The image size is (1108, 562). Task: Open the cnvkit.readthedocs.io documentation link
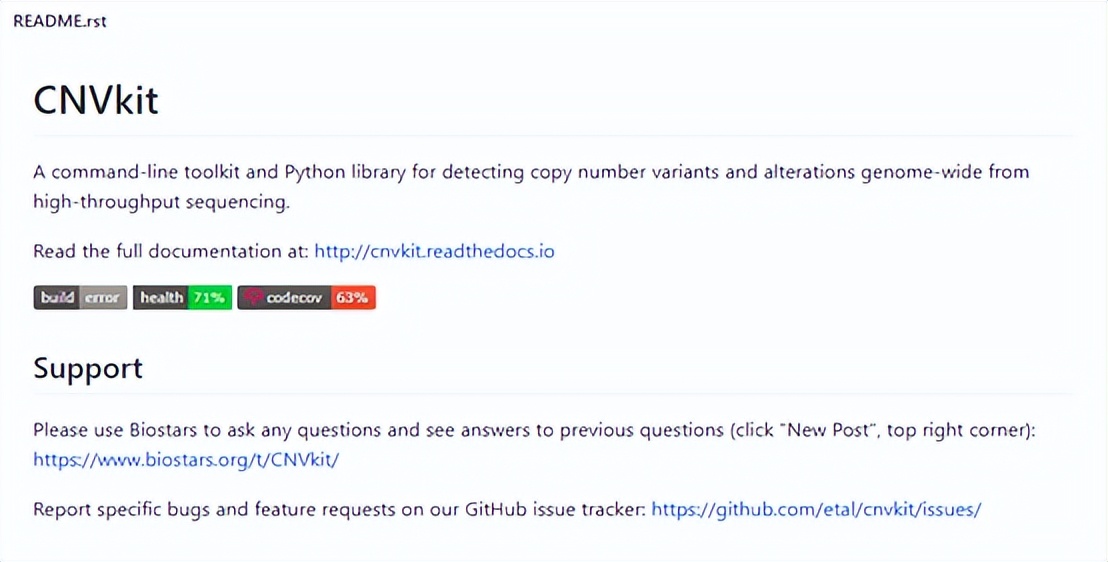pyautogui.click(x=434, y=251)
